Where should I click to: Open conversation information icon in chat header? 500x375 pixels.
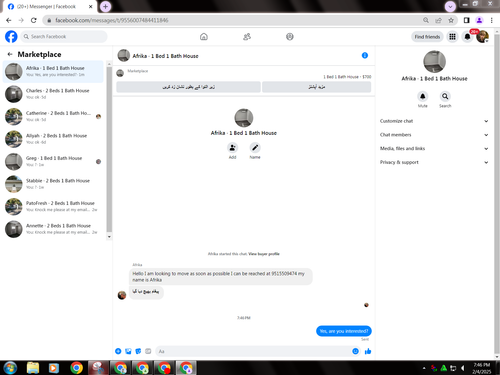[365, 55]
